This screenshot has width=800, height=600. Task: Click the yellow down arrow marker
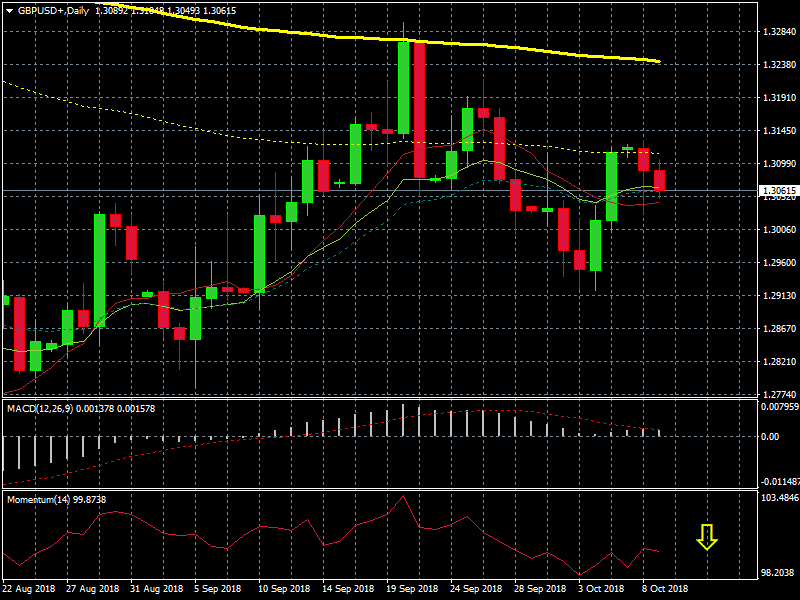707,538
